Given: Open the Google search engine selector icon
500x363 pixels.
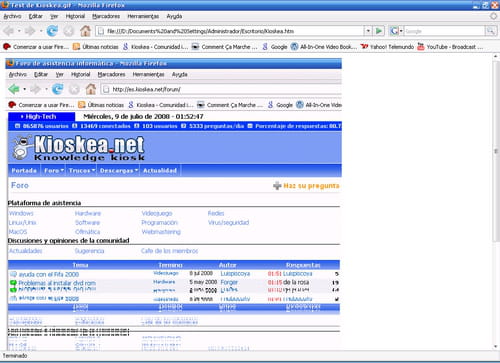Looking at the screenshot, I should pos(396,31).
